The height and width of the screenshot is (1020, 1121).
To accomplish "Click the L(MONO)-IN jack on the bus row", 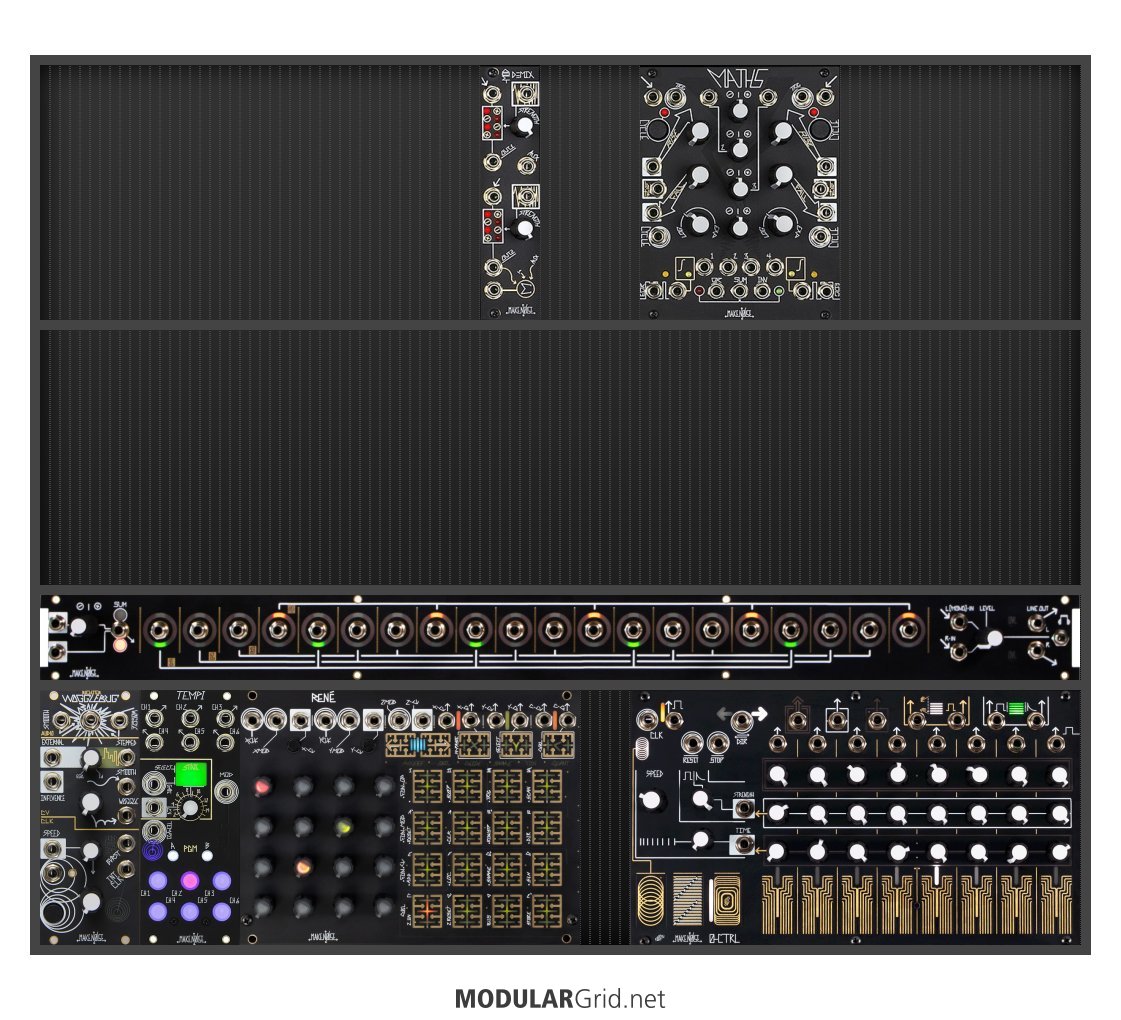I will [959, 623].
